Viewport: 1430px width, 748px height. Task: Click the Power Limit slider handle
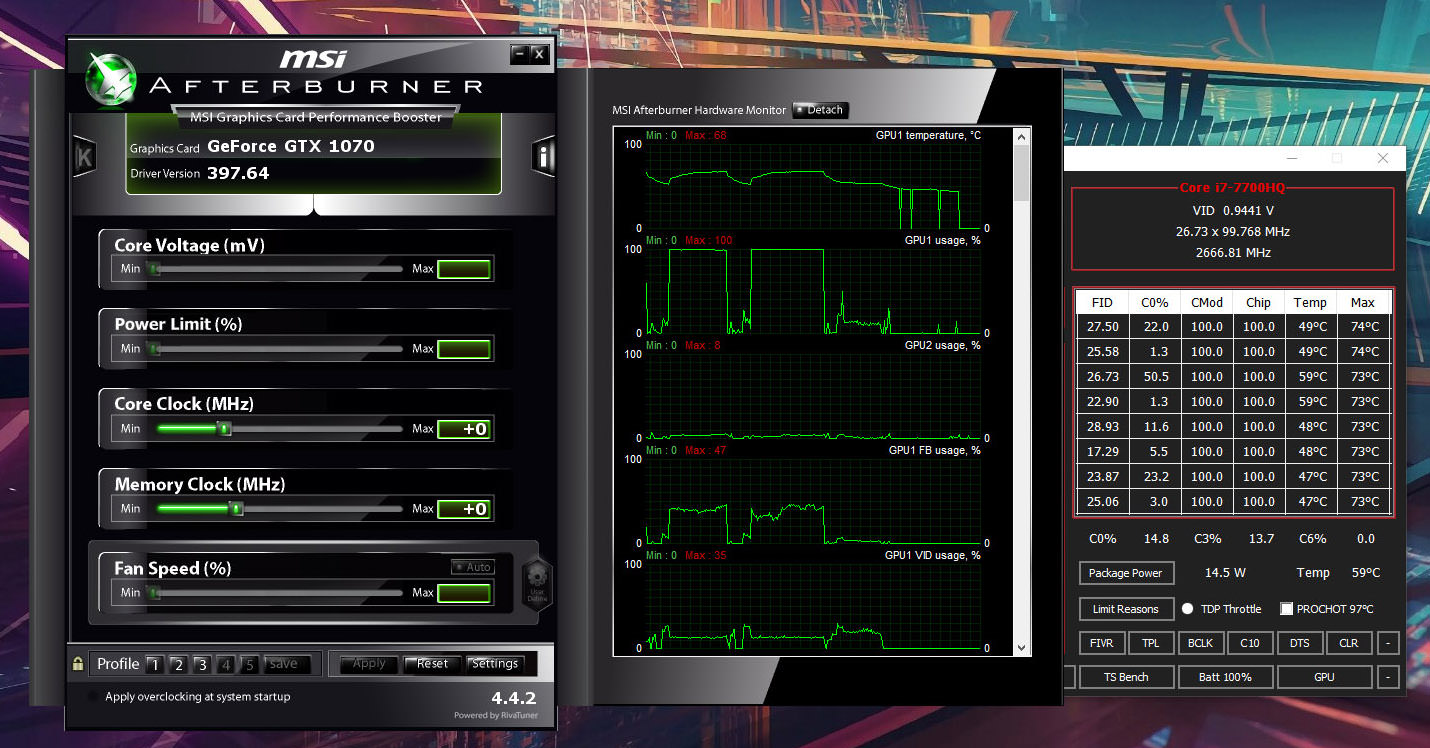(x=153, y=349)
